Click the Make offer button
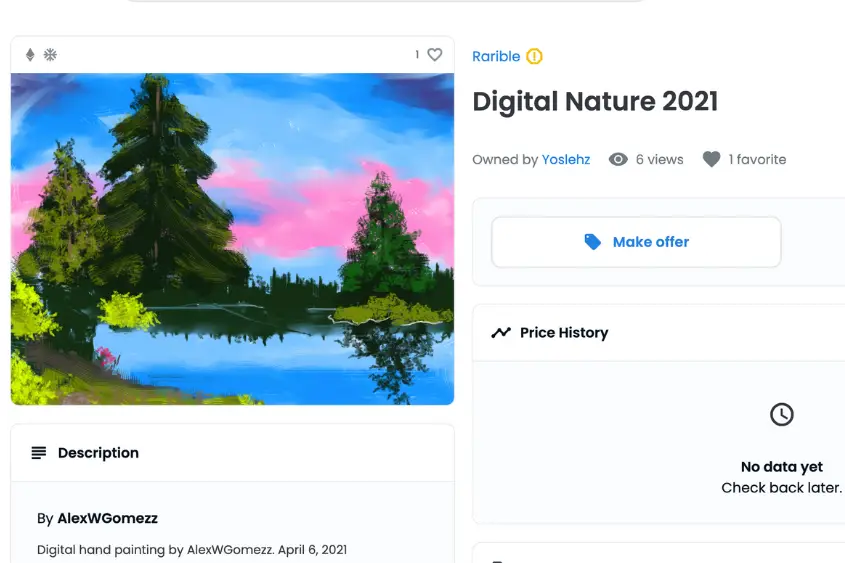 click(636, 242)
